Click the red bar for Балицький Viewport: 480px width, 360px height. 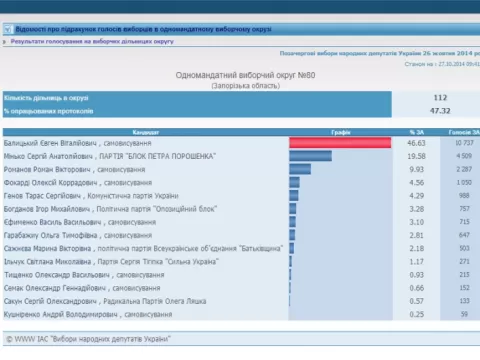pos(340,143)
